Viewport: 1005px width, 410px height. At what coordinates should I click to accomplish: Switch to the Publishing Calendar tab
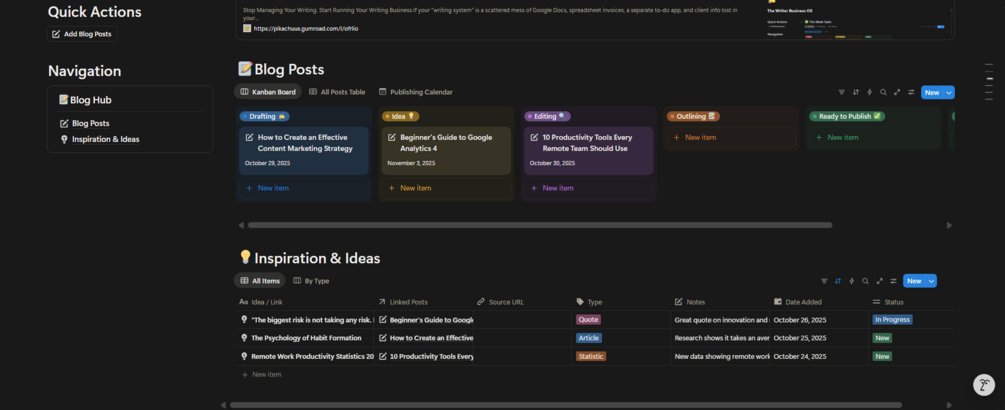[415, 92]
